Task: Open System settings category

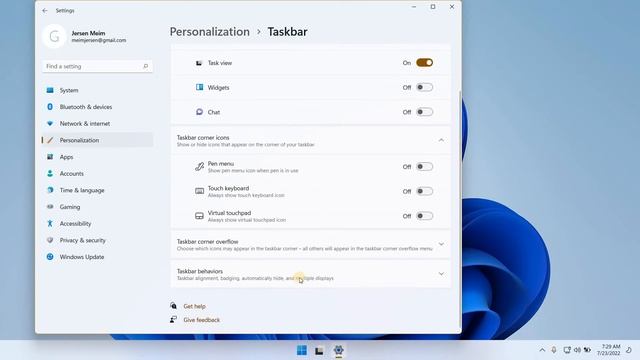Action: (x=98, y=90)
